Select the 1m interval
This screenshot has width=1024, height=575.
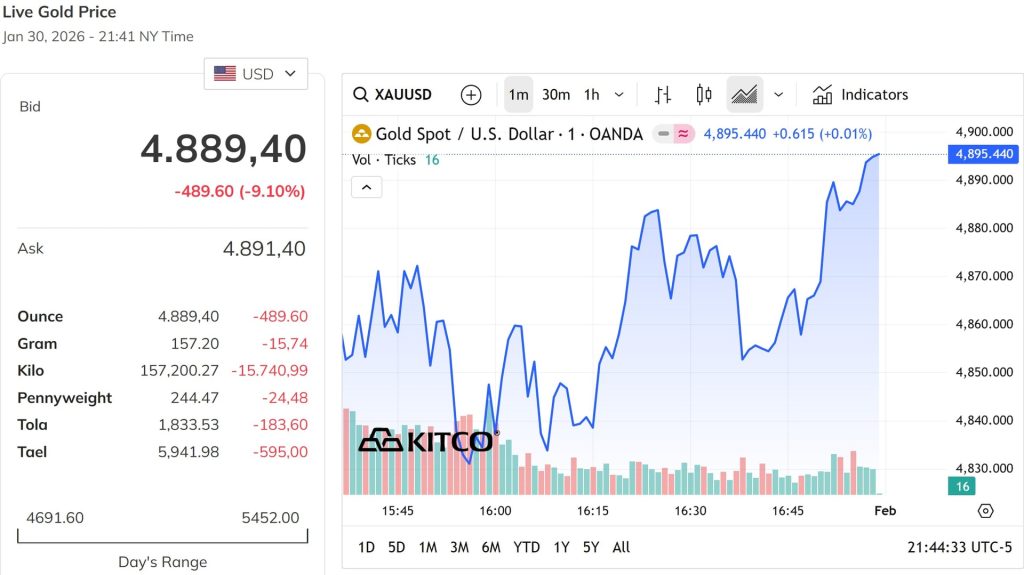coord(518,95)
